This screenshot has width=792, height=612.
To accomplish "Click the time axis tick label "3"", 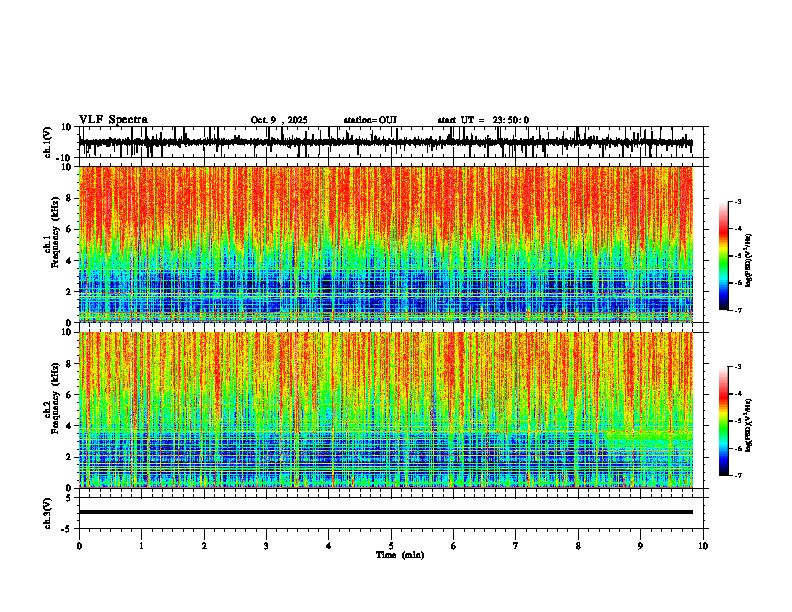I will pos(266,546).
